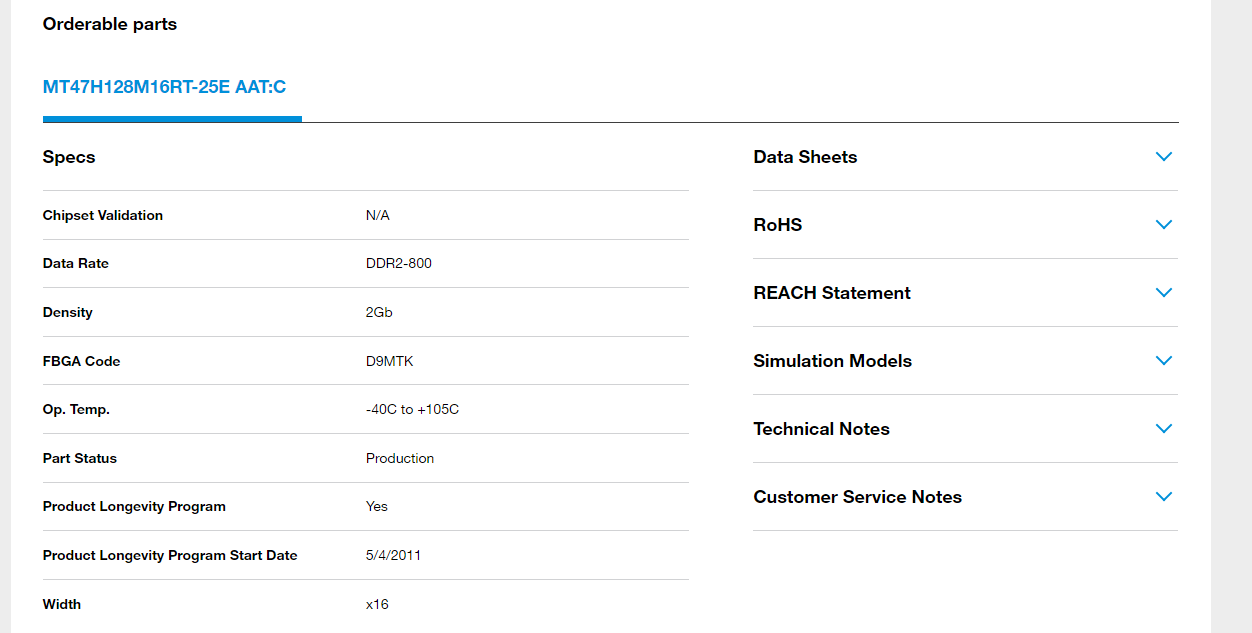Image resolution: width=1252 pixels, height=633 pixels.
Task: Expand the Customer Service Notes chevron
Action: 1163,497
